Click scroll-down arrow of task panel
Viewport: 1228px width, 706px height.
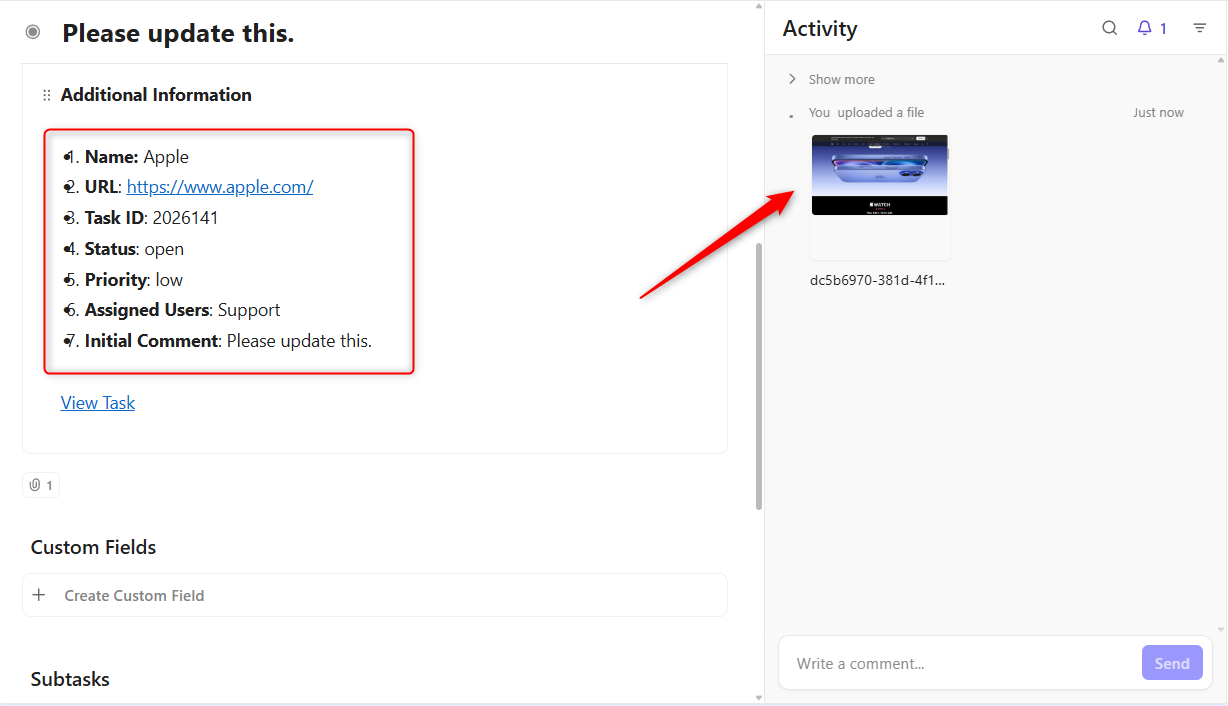(x=758, y=697)
